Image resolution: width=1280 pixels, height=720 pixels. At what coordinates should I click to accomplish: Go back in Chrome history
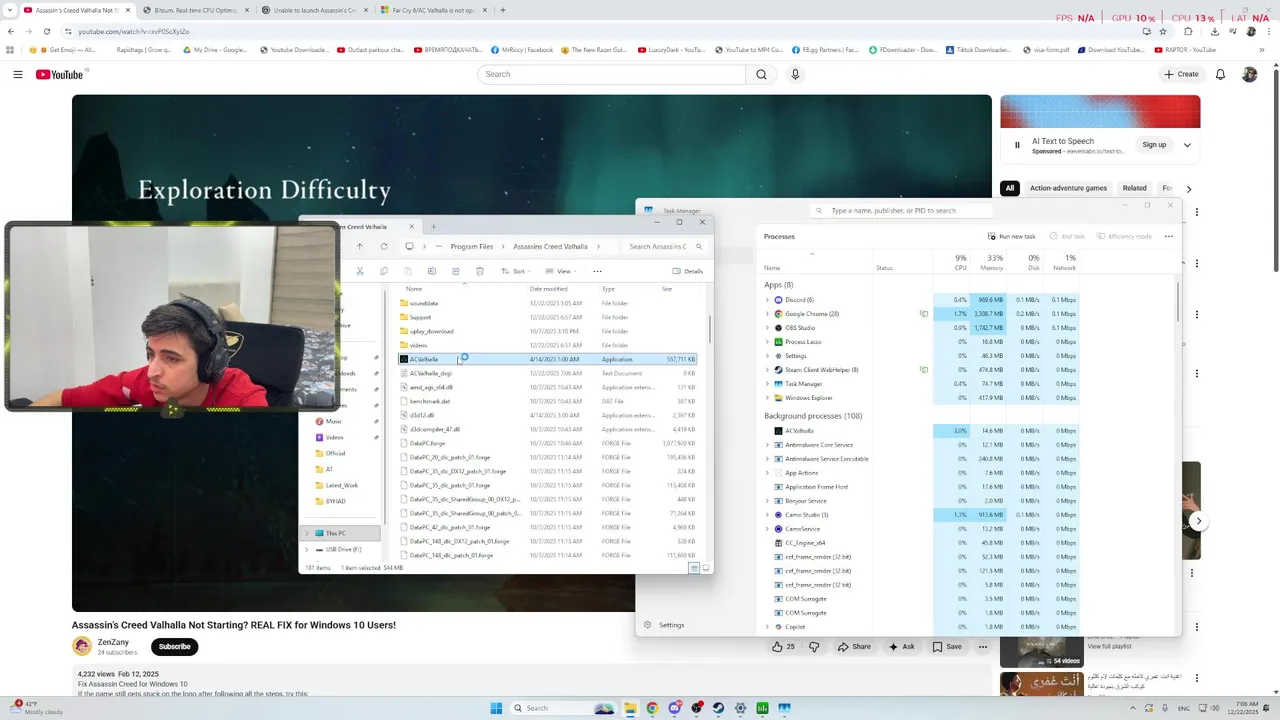11,31
